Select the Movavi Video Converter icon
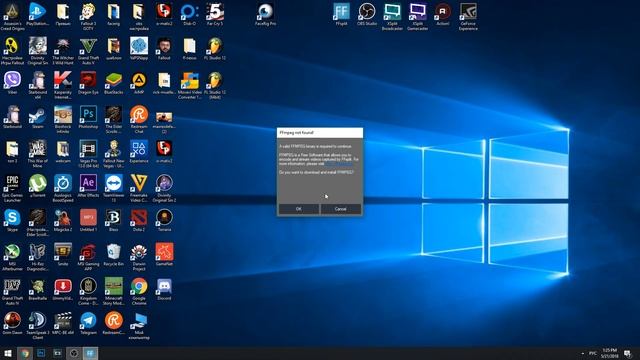The image size is (640, 360). (x=189, y=86)
